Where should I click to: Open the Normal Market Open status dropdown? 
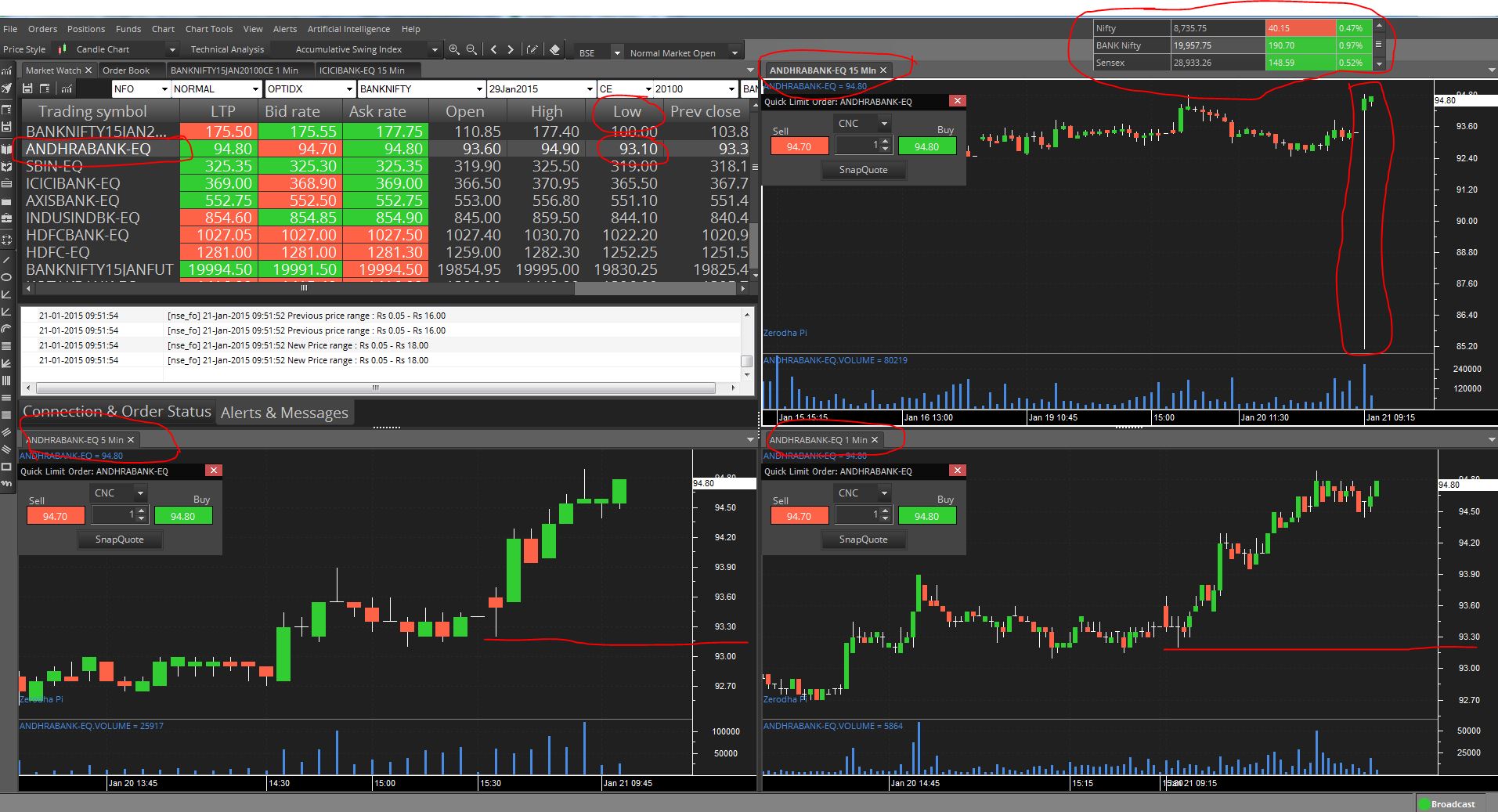point(735,52)
